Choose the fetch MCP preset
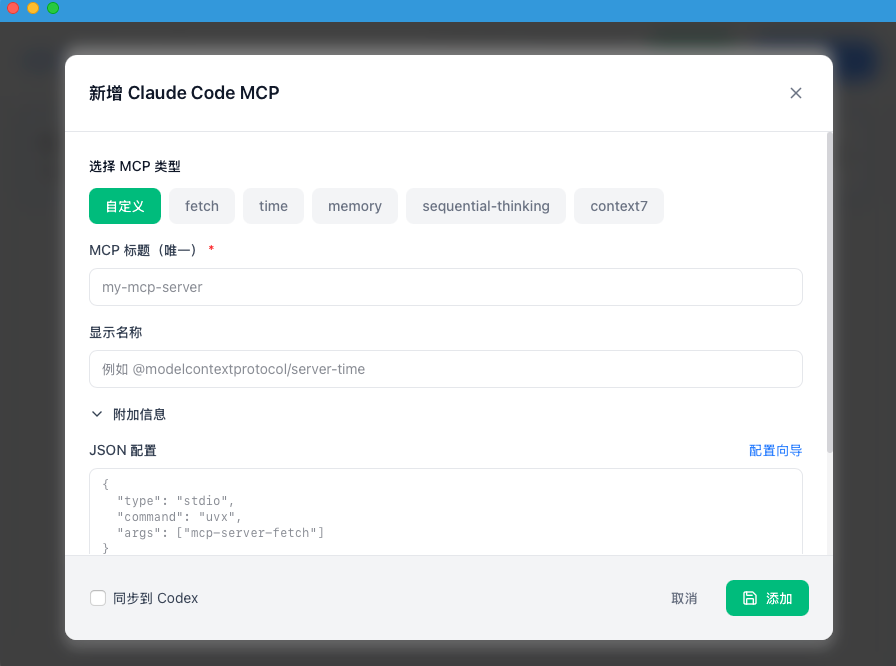The width and height of the screenshot is (896, 666). pos(202,206)
